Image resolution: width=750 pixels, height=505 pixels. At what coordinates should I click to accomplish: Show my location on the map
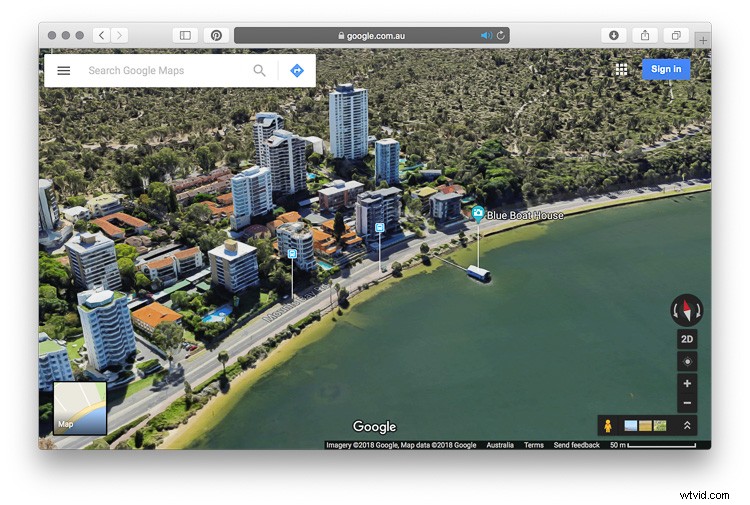[687, 361]
